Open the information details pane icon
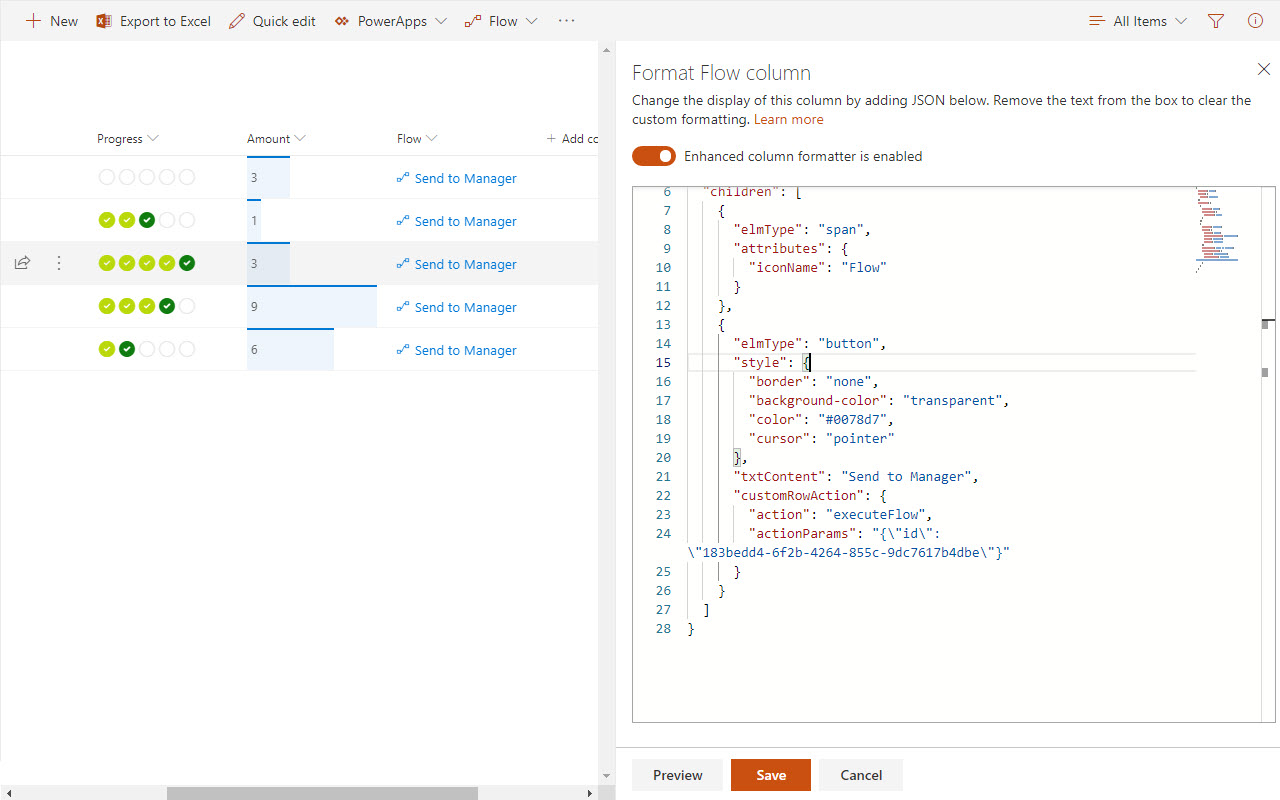The width and height of the screenshot is (1280, 800). tap(1255, 21)
